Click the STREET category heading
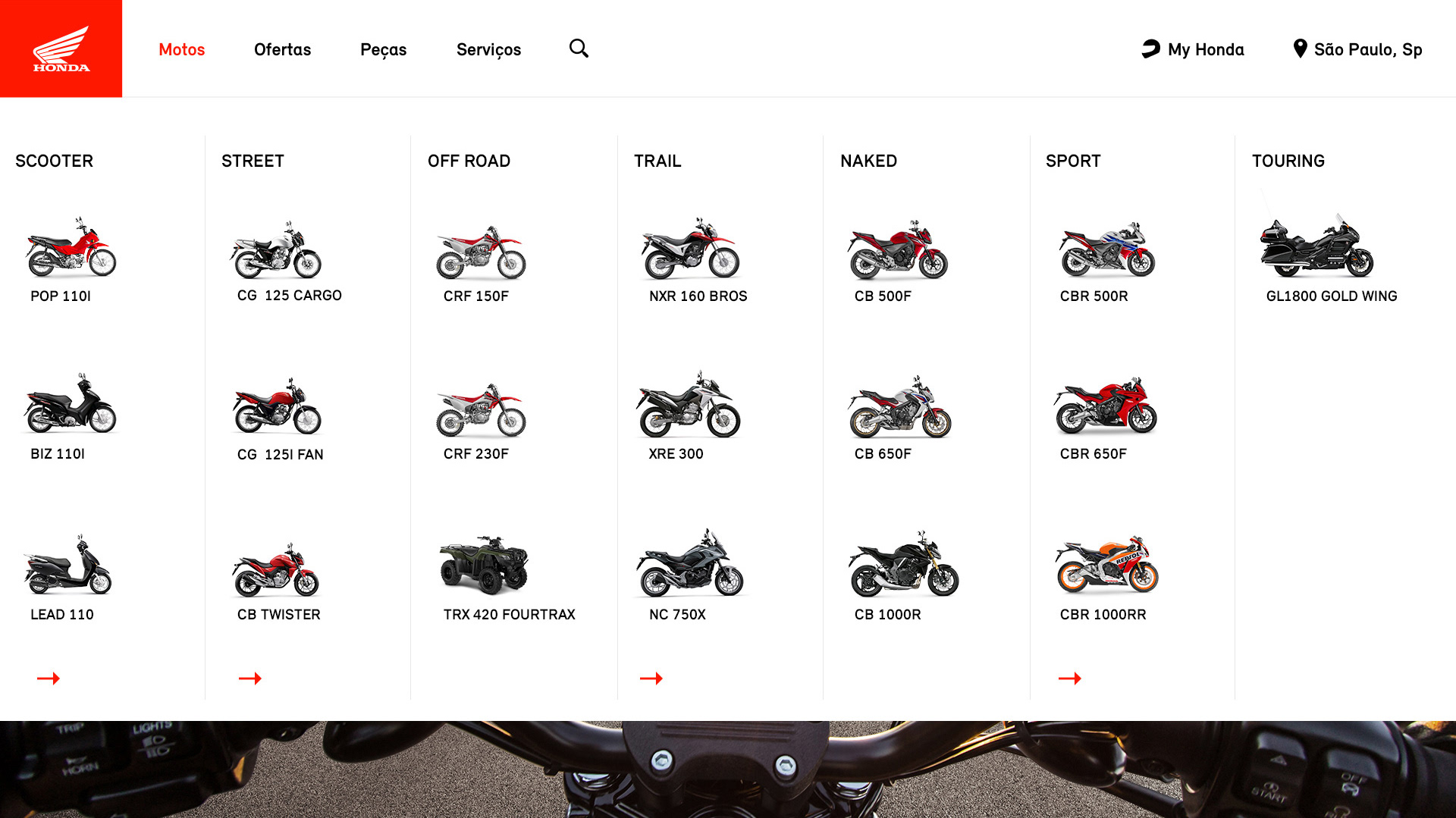1456x818 pixels. point(253,161)
